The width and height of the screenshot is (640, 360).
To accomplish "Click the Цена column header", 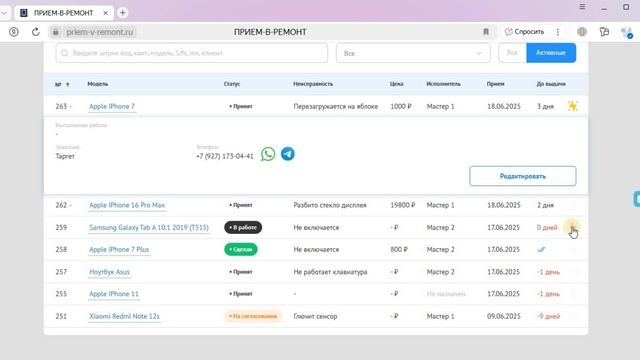I will pyautogui.click(x=396, y=84).
